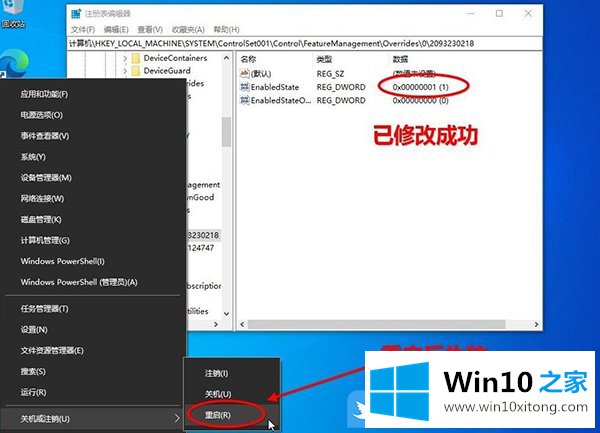This screenshot has height=433, width=600.
Task: Click EnabledState DWORD value icon
Action: pos(245,87)
